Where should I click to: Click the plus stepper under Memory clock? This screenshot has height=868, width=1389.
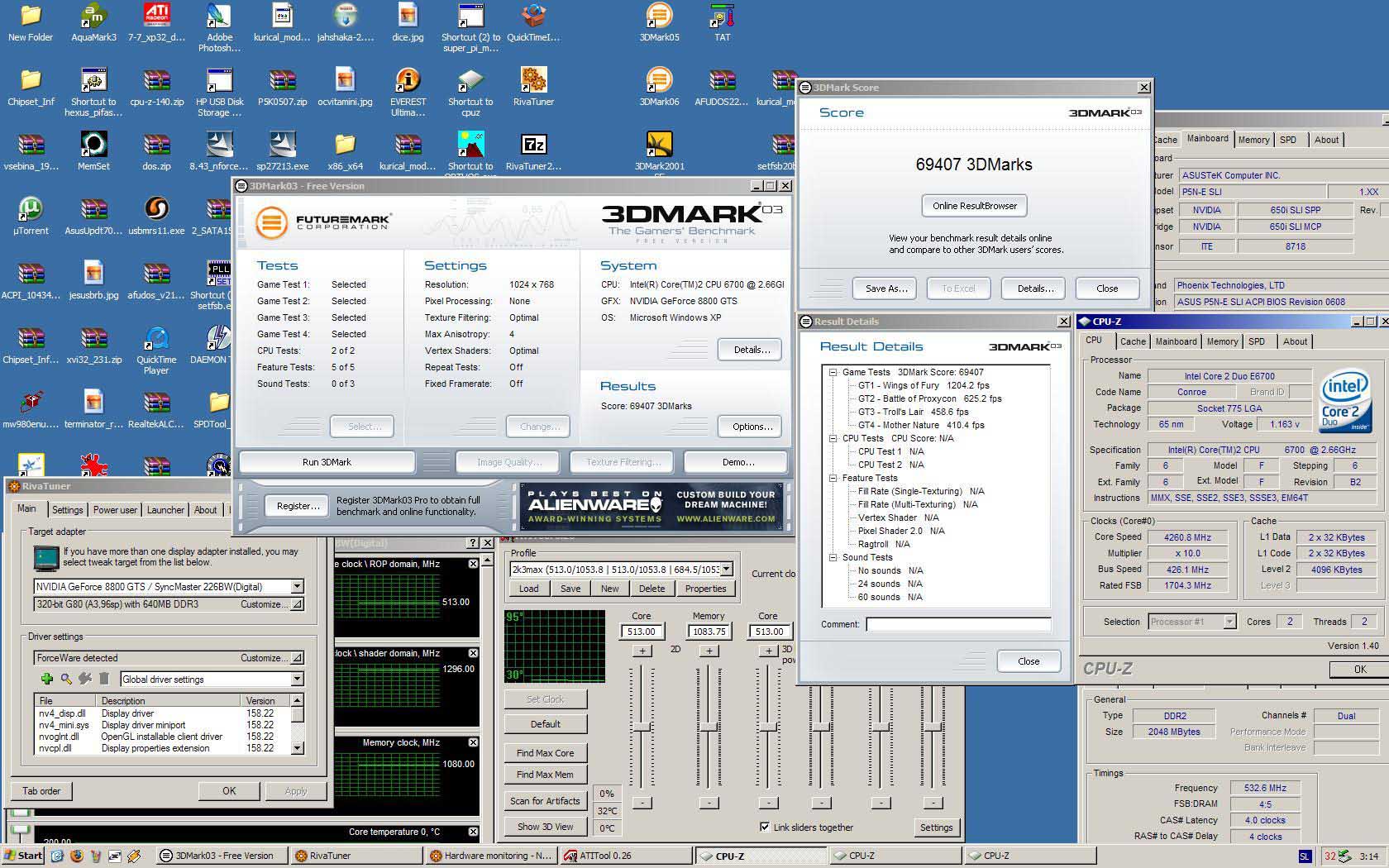click(709, 651)
